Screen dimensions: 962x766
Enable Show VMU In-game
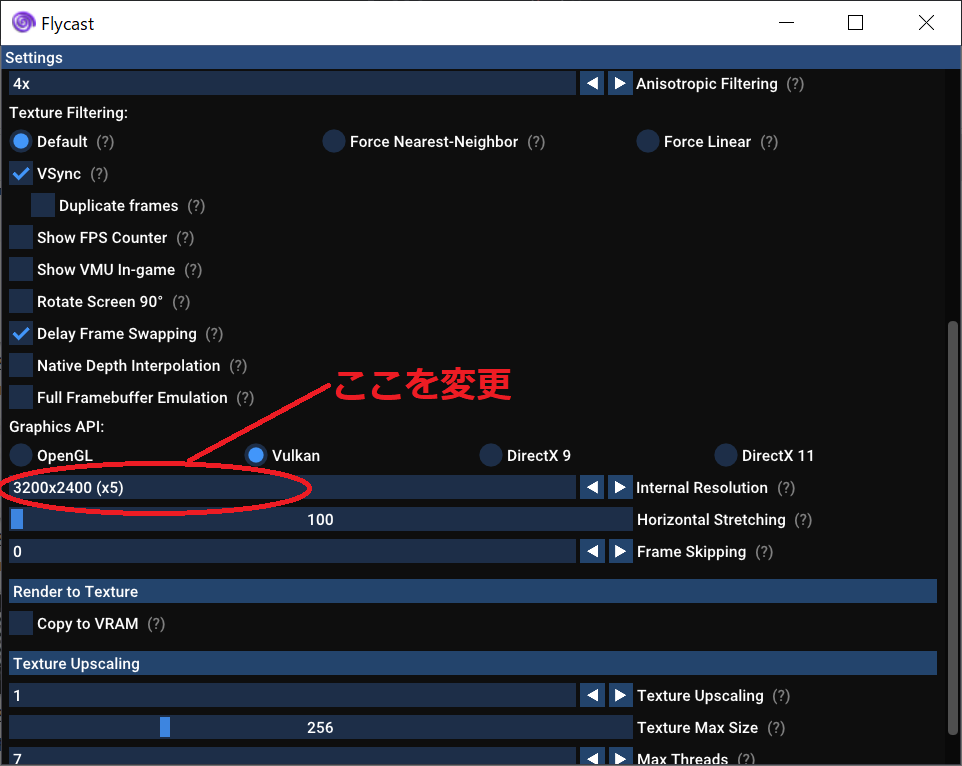point(21,269)
